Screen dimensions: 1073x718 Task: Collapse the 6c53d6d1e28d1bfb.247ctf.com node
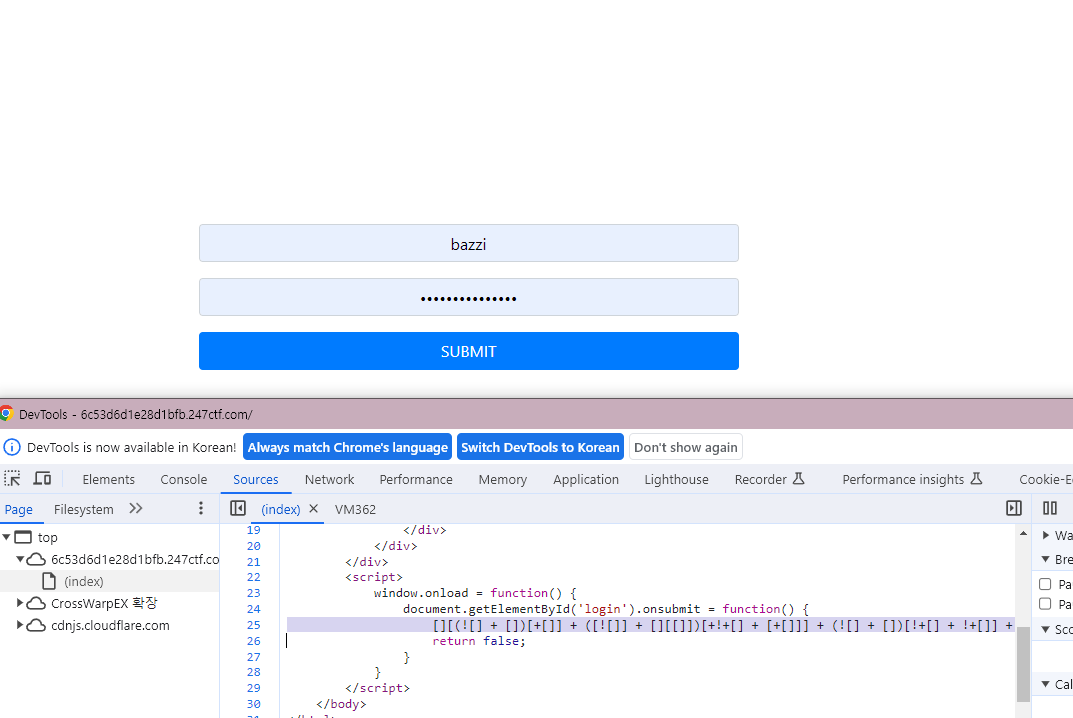click(x=20, y=559)
